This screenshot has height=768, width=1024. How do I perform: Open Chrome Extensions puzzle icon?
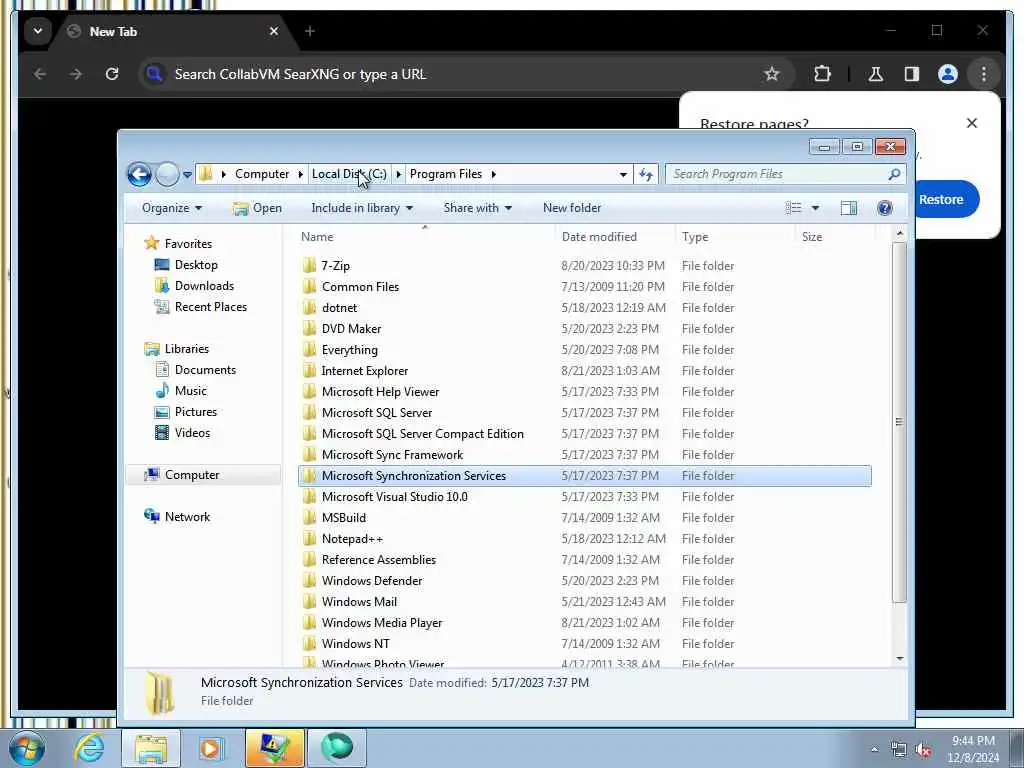pyautogui.click(x=822, y=74)
